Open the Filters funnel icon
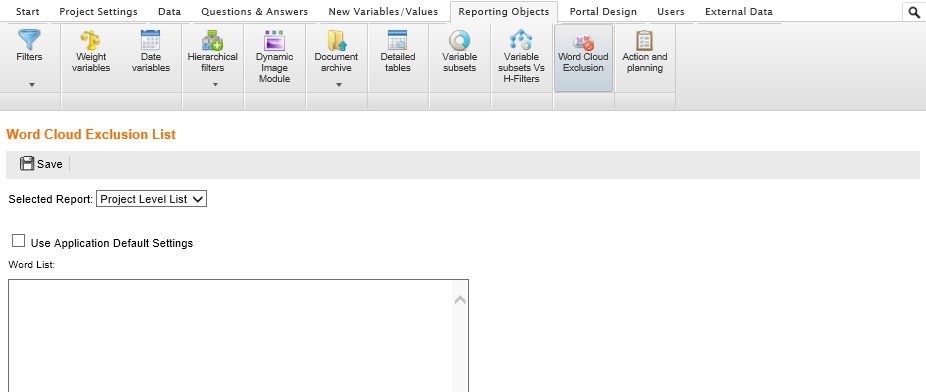The height and width of the screenshot is (392, 926). (29, 40)
